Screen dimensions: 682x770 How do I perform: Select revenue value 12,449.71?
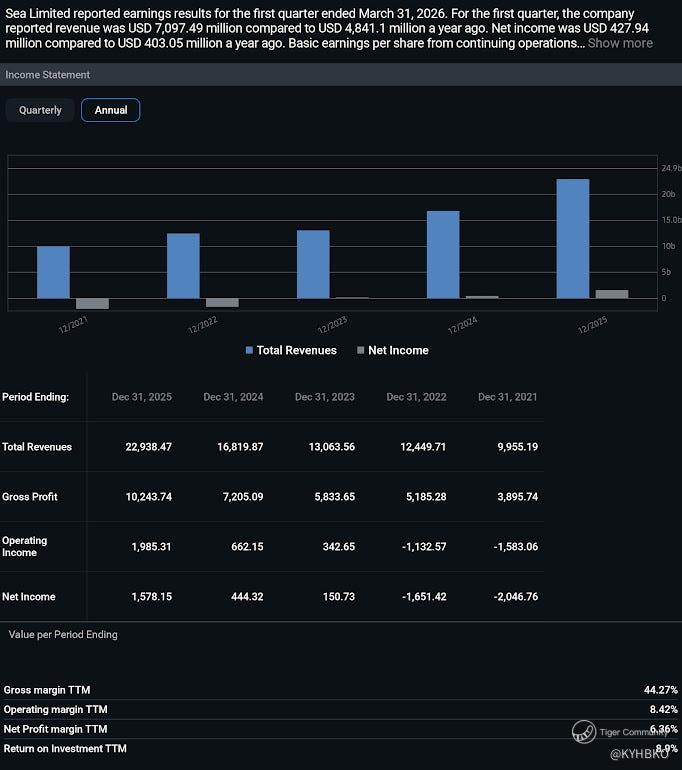click(x=423, y=447)
